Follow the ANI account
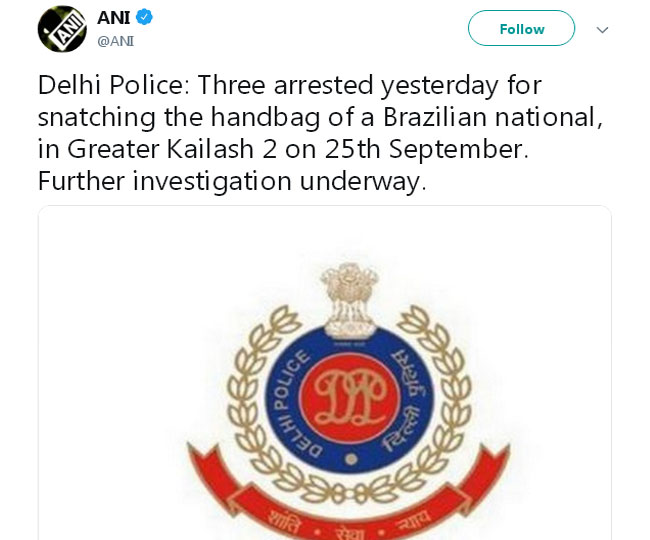 [x=521, y=28]
